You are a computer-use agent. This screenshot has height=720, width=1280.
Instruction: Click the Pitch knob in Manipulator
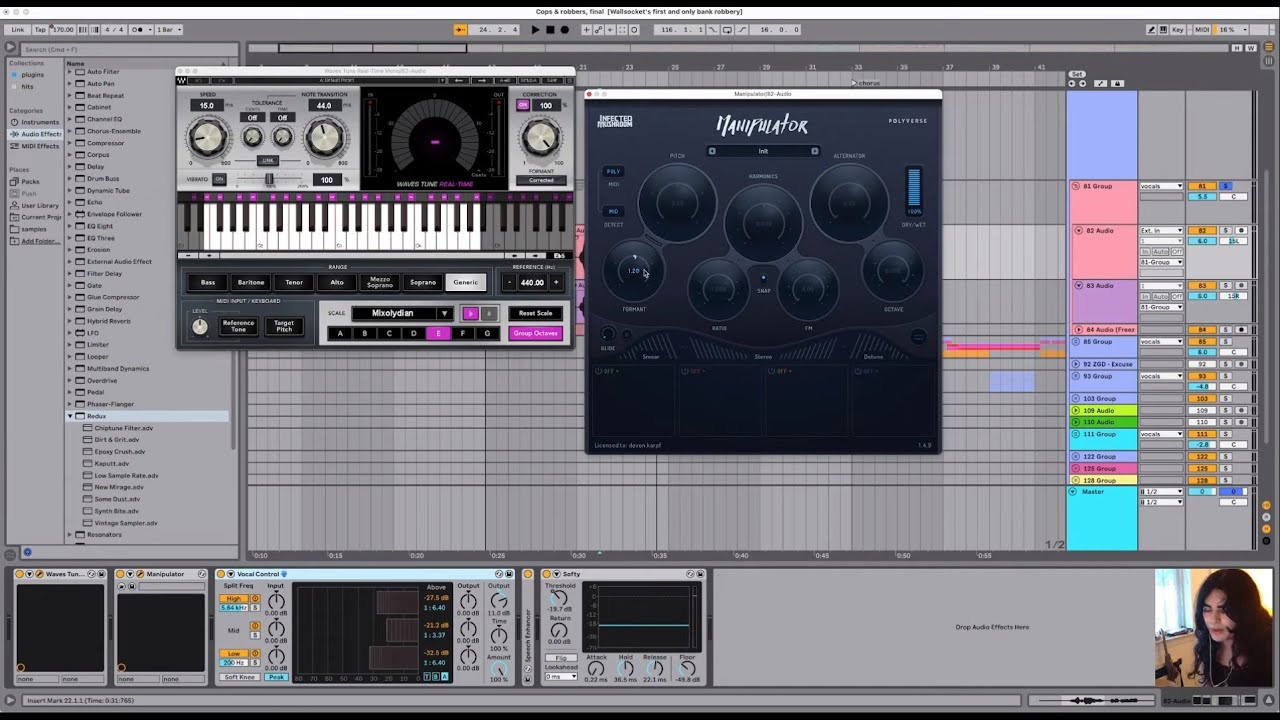(x=677, y=203)
